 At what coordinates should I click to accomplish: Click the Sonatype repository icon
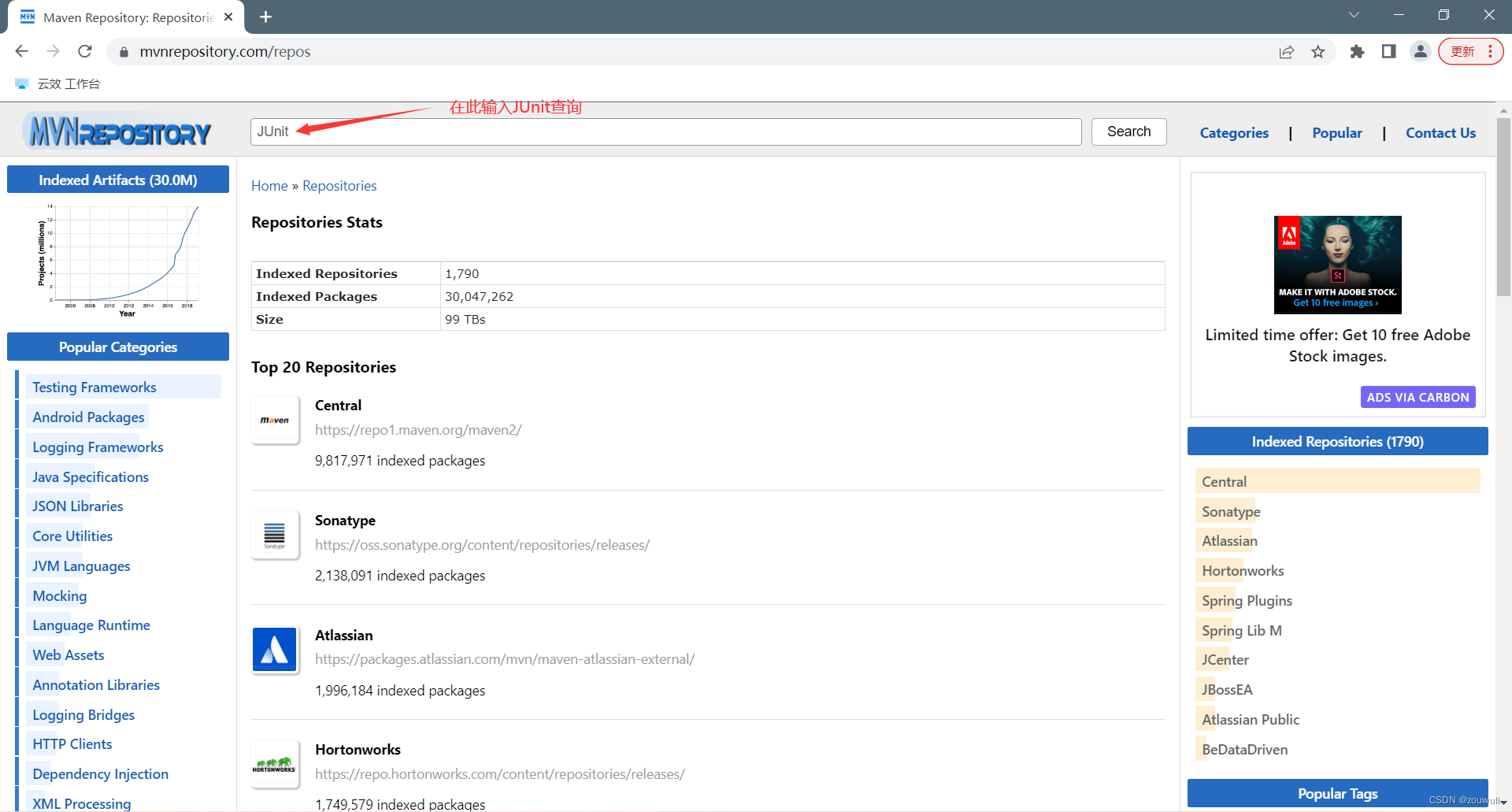[275, 536]
